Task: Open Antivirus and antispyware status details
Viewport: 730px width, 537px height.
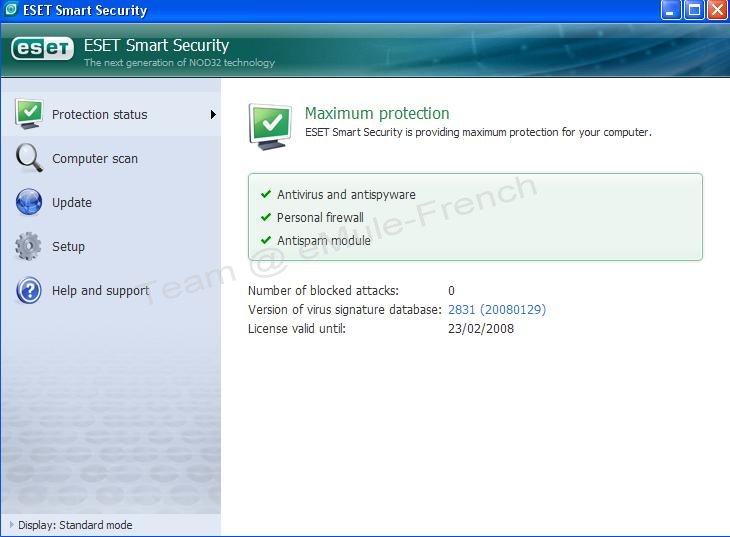Action: pos(346,194)
